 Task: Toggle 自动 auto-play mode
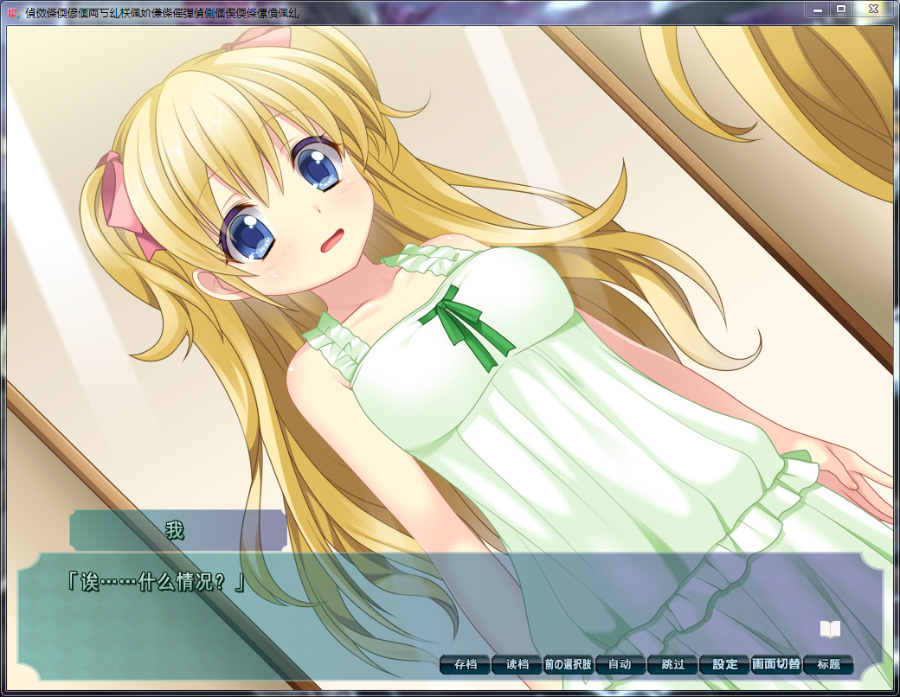coord(620,664)
